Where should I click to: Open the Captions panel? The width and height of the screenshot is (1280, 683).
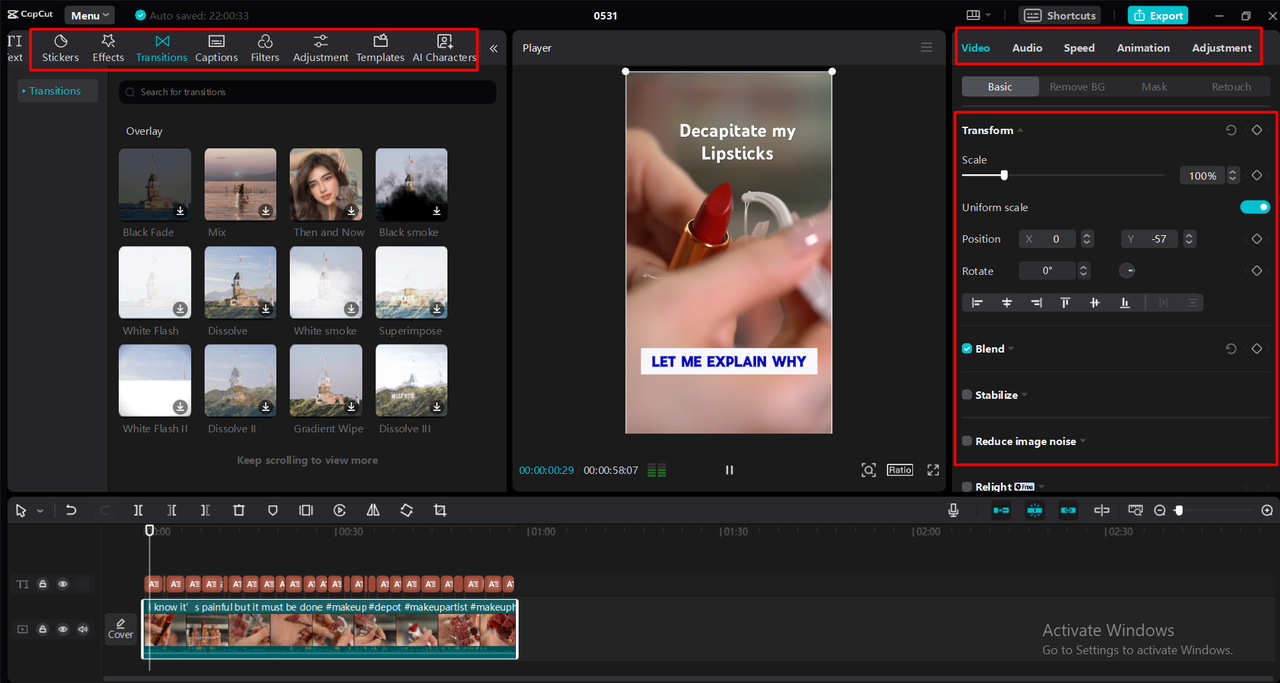click(216, 48)
